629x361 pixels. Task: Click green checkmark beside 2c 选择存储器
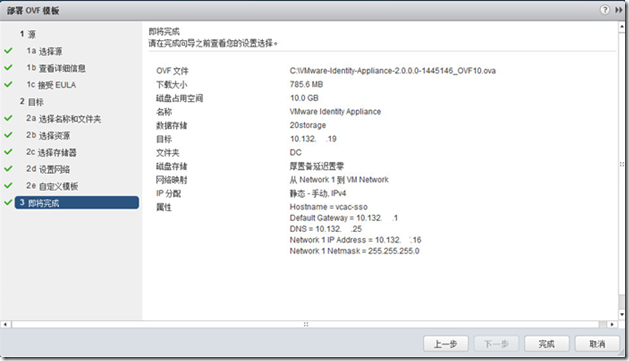(8, 152)
